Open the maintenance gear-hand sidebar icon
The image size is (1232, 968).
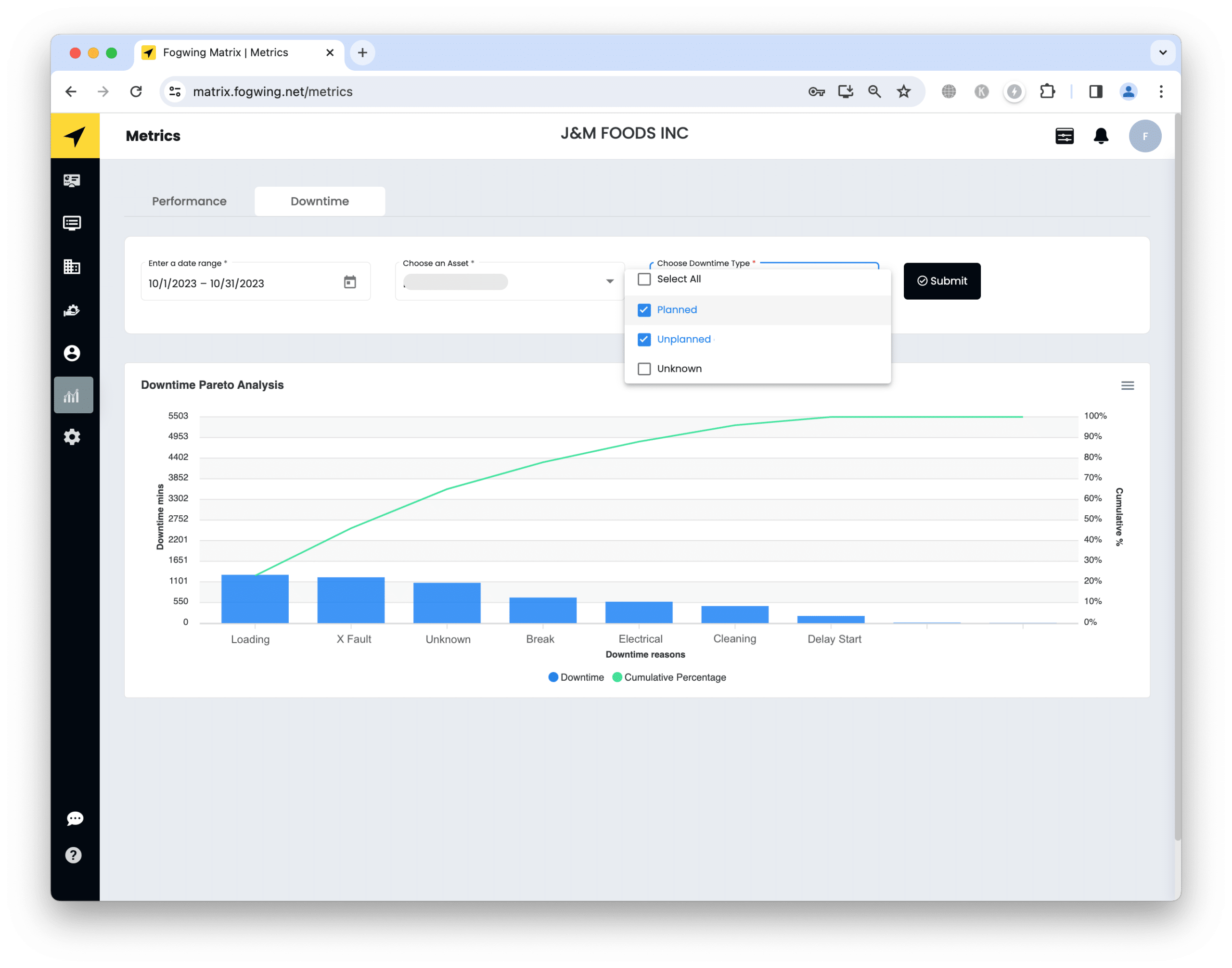click(72, 311)
